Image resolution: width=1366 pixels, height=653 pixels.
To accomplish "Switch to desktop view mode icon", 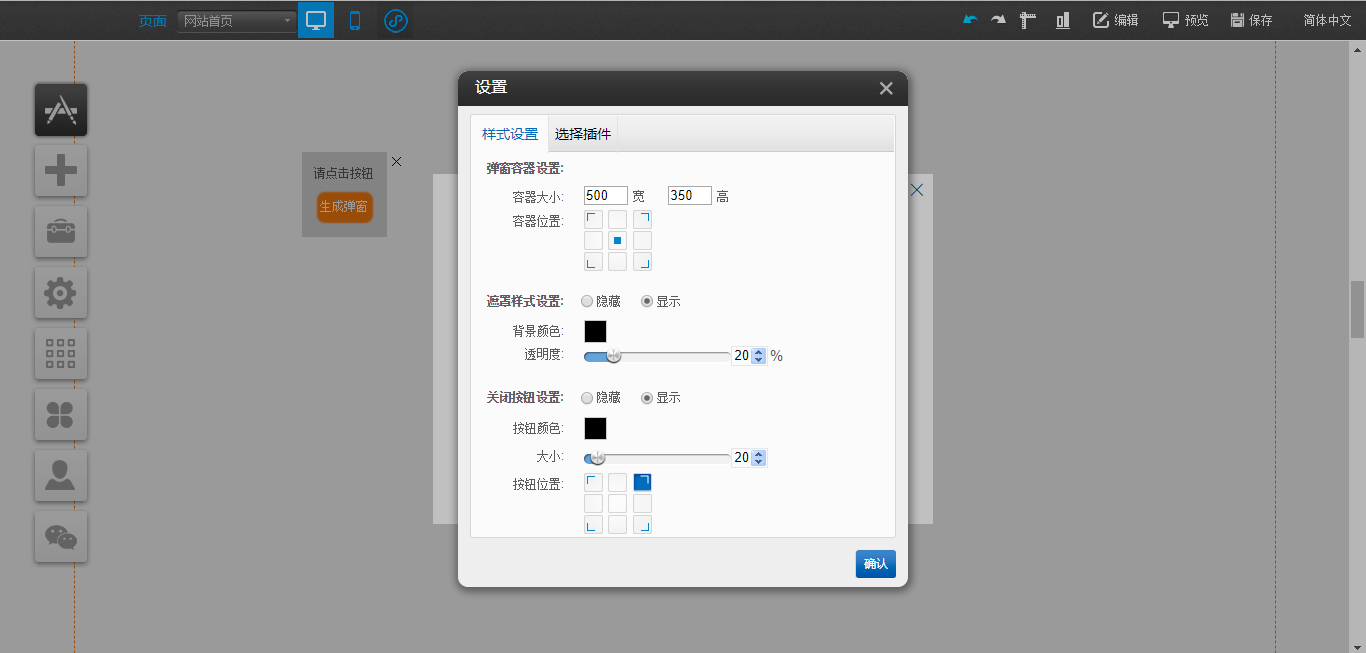I will click(x=316, y=20).
